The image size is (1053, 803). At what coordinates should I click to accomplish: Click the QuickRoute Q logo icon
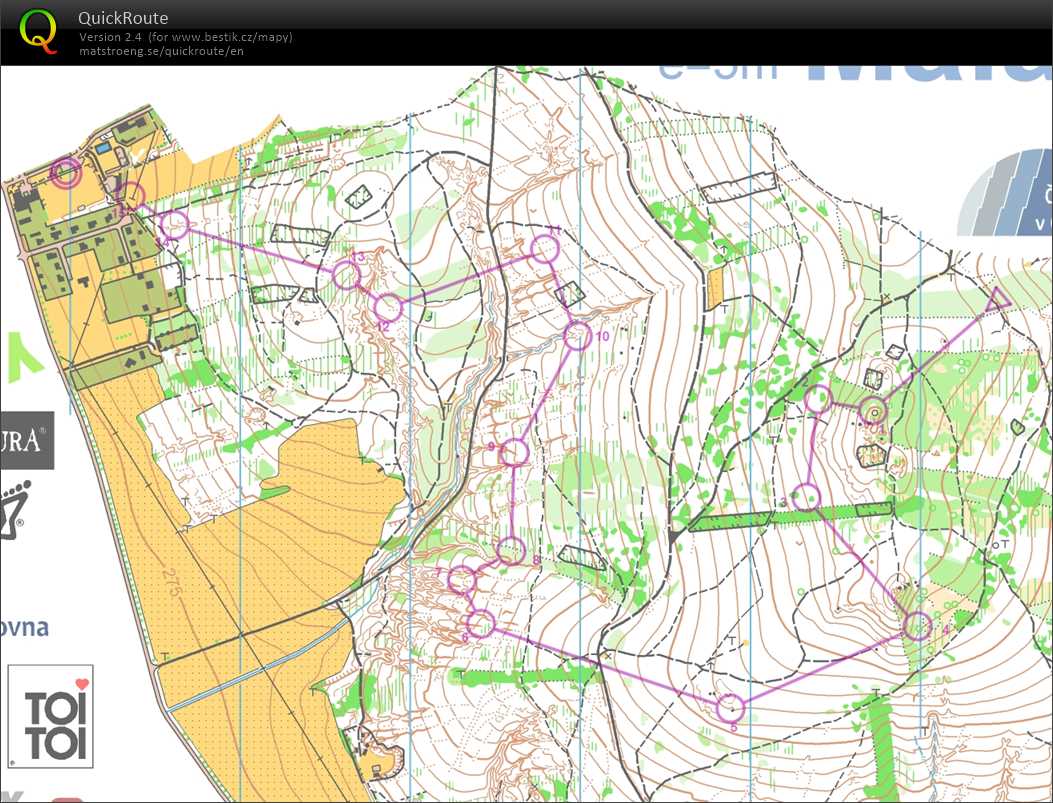(x=39, y=30)
